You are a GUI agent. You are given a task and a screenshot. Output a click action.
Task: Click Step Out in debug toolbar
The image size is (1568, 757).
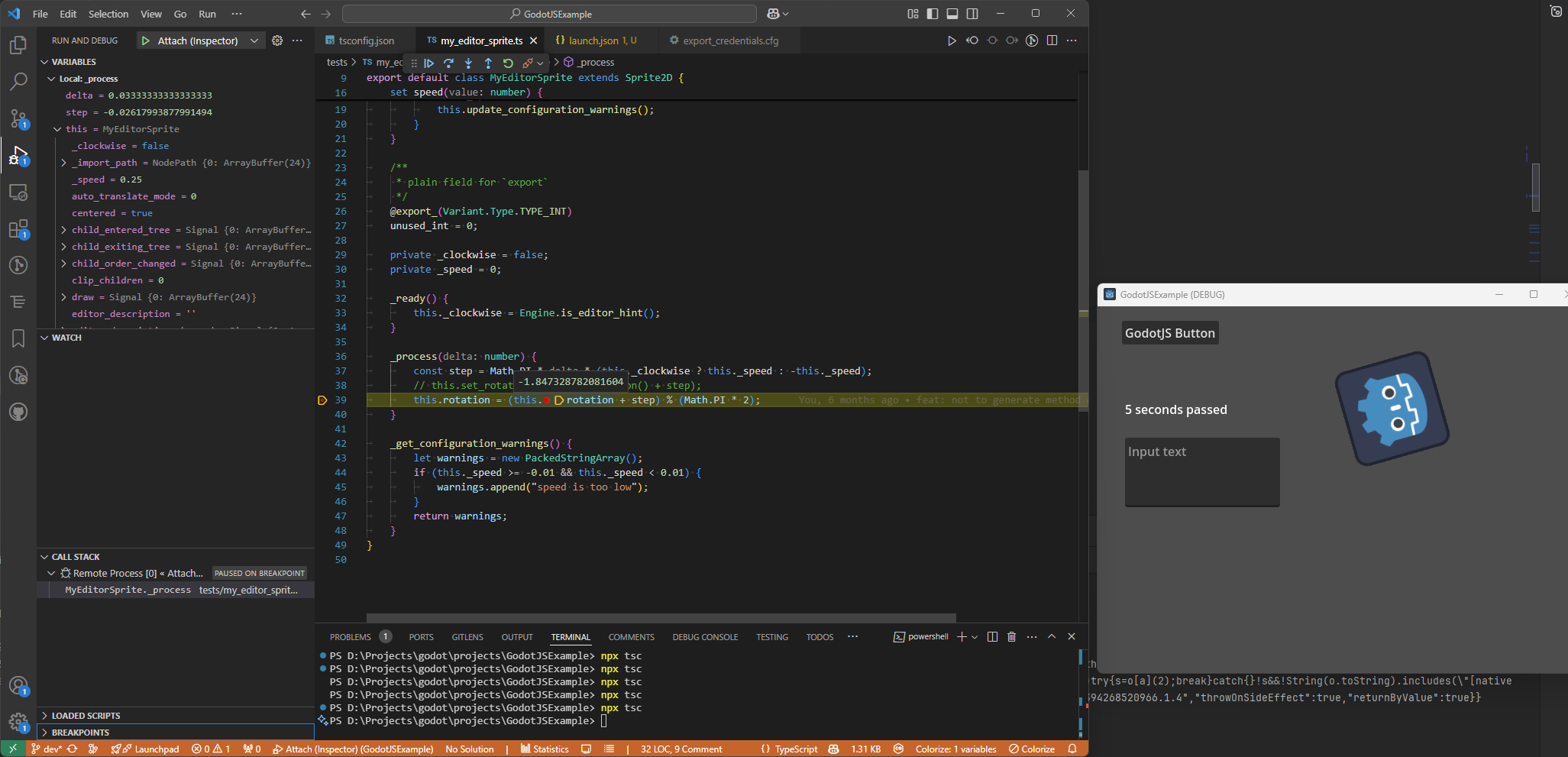pos(489,63)
